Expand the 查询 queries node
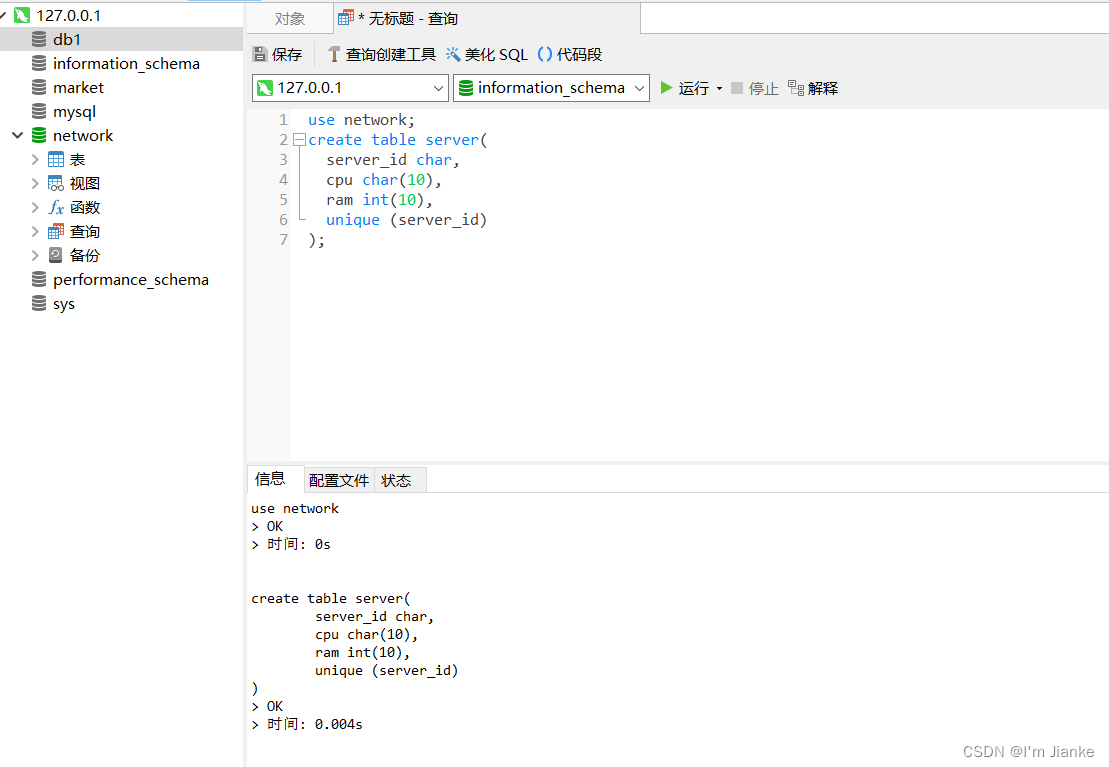 [35, 231]
